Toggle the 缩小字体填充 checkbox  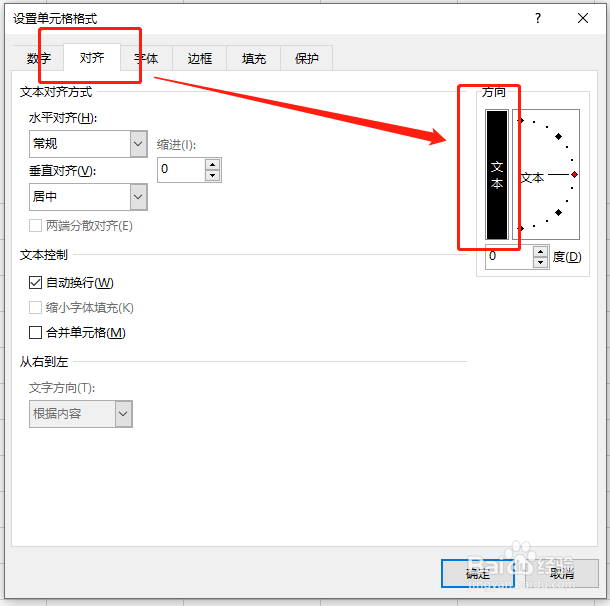(x=35, y=308)
